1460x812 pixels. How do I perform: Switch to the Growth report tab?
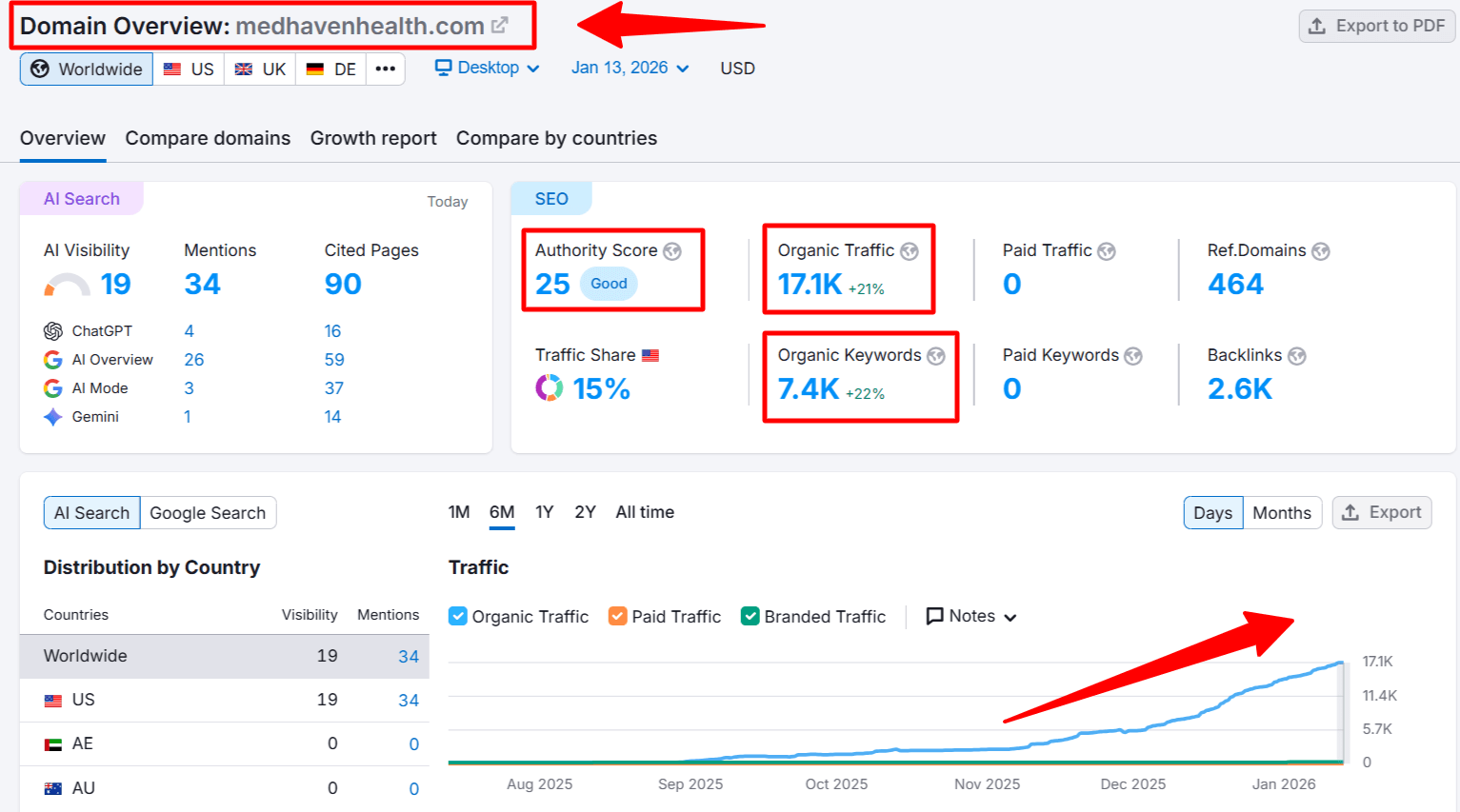pyautogui.click(x=373, y=138)
